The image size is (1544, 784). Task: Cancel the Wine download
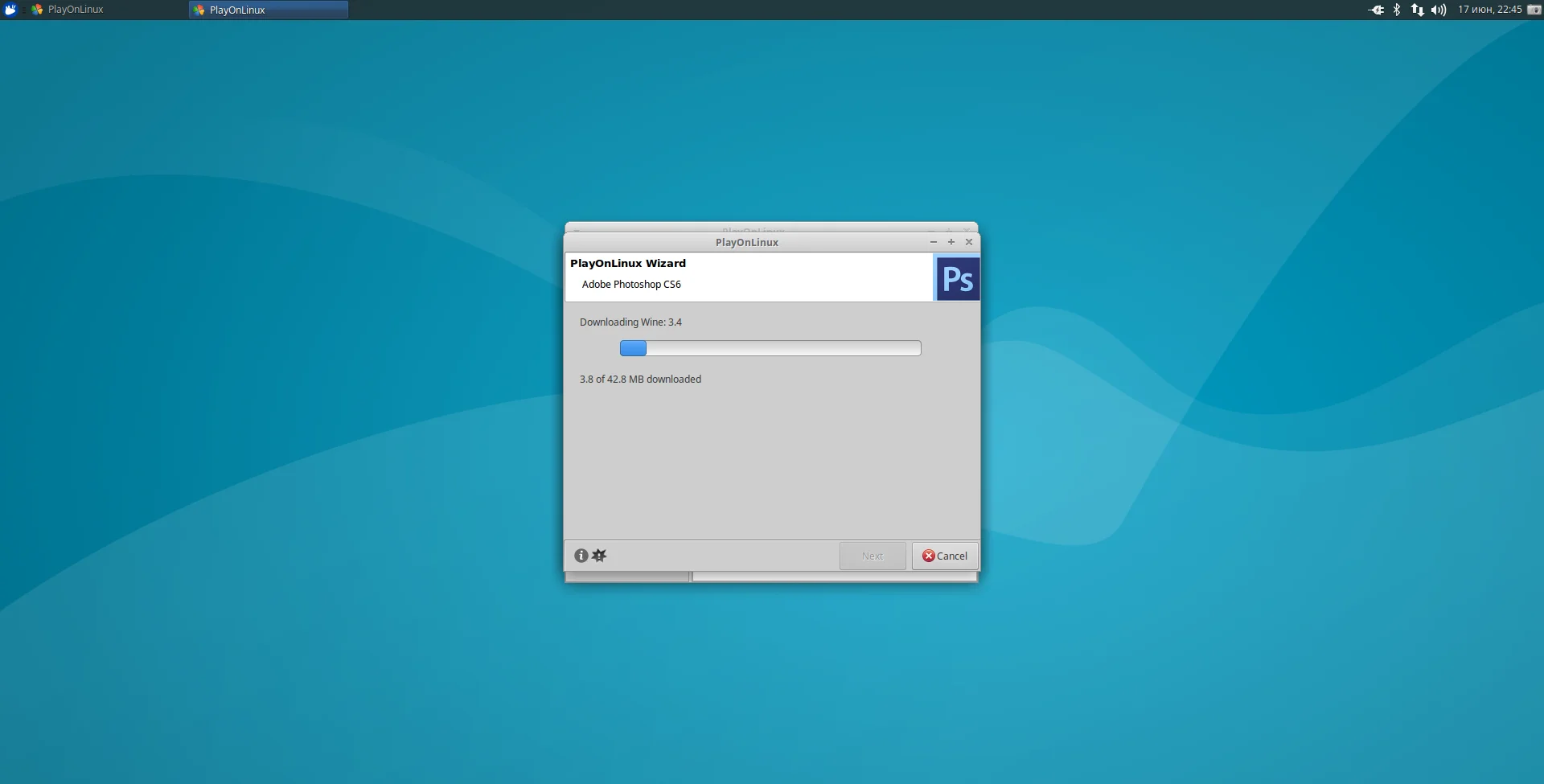tap(945, 556)
